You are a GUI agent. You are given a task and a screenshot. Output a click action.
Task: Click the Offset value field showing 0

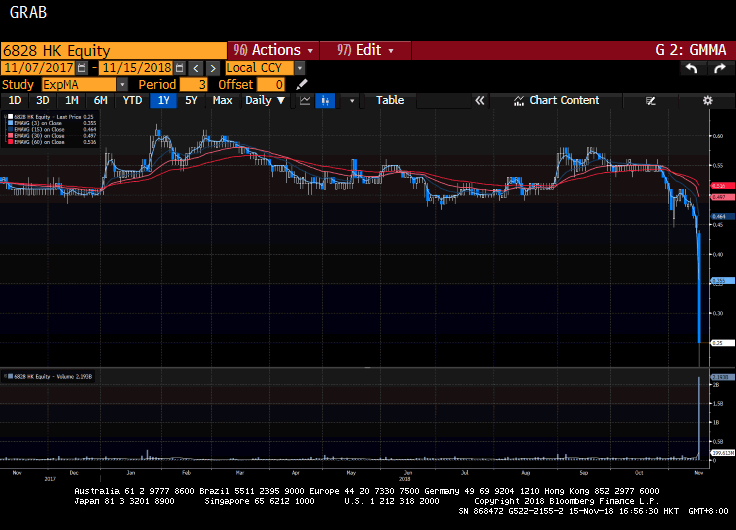tap(271, 84)
